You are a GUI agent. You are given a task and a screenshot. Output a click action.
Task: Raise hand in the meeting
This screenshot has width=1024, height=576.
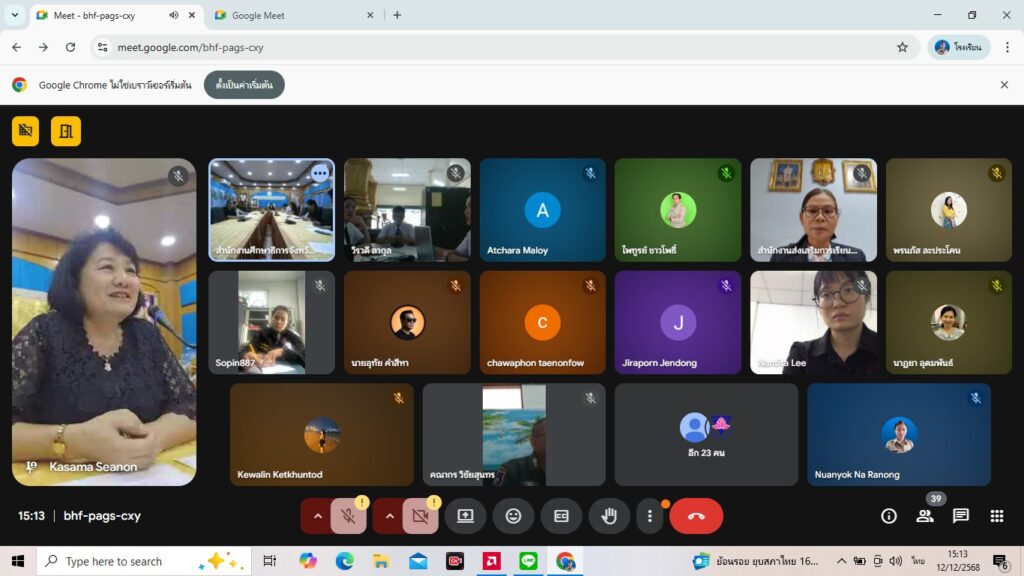click(609, 516)
